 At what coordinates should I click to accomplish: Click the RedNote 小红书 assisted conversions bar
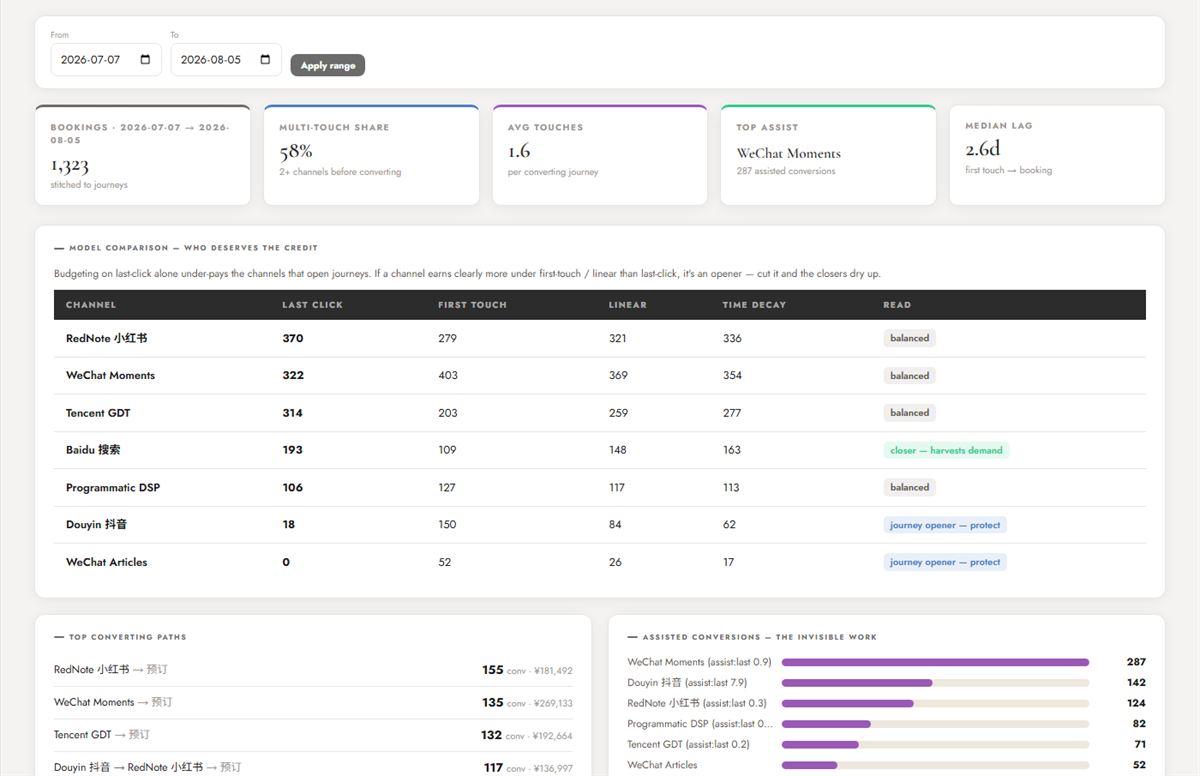(935, 703)
